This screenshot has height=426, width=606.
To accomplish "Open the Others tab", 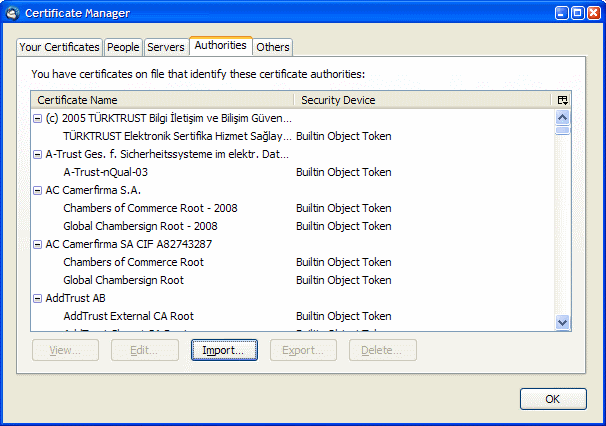I will pyautogui.click(x=273, y=47).
